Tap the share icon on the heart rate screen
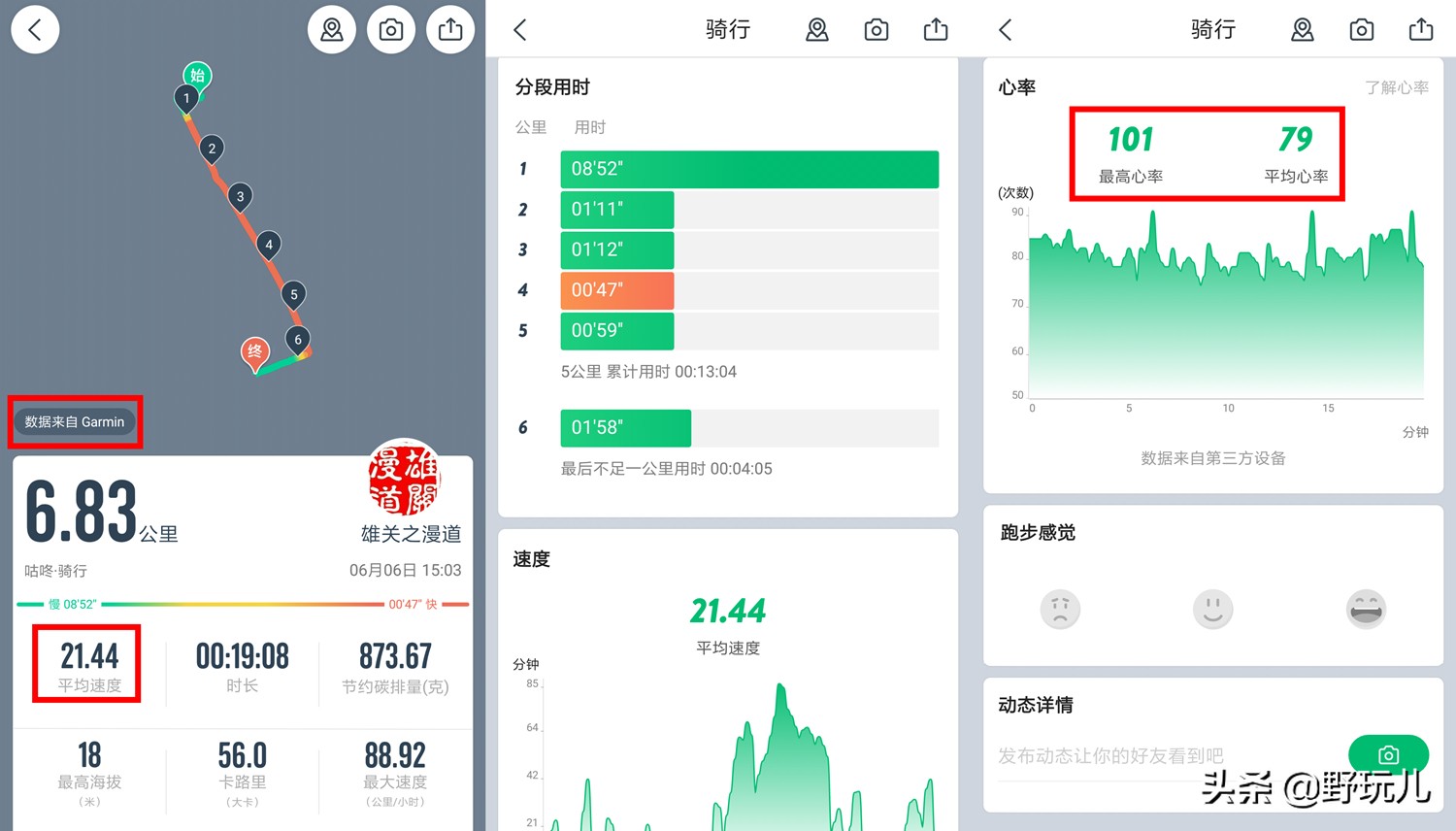 click(1420, 30)
